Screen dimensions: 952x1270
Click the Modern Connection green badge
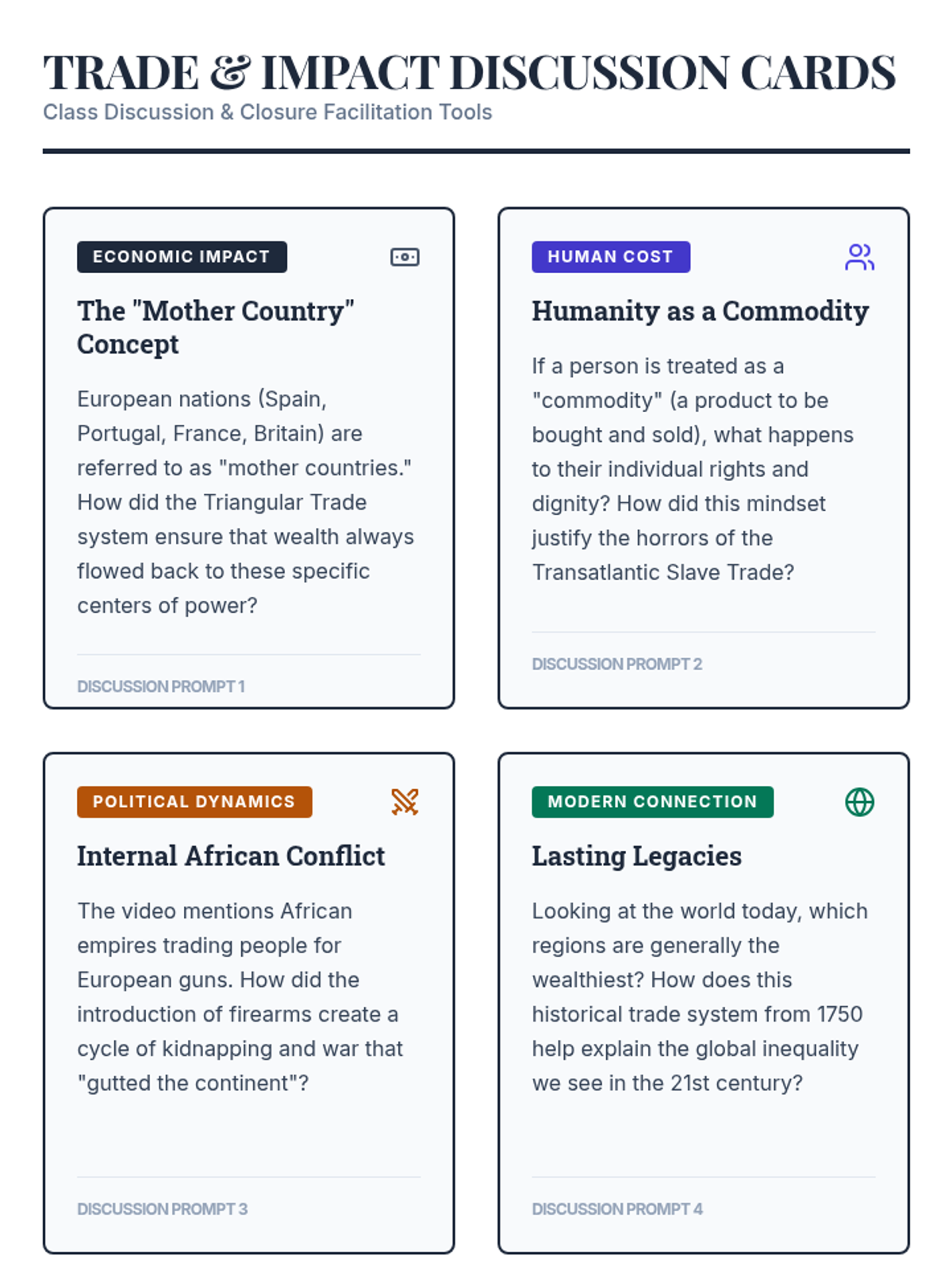(652, 802)
